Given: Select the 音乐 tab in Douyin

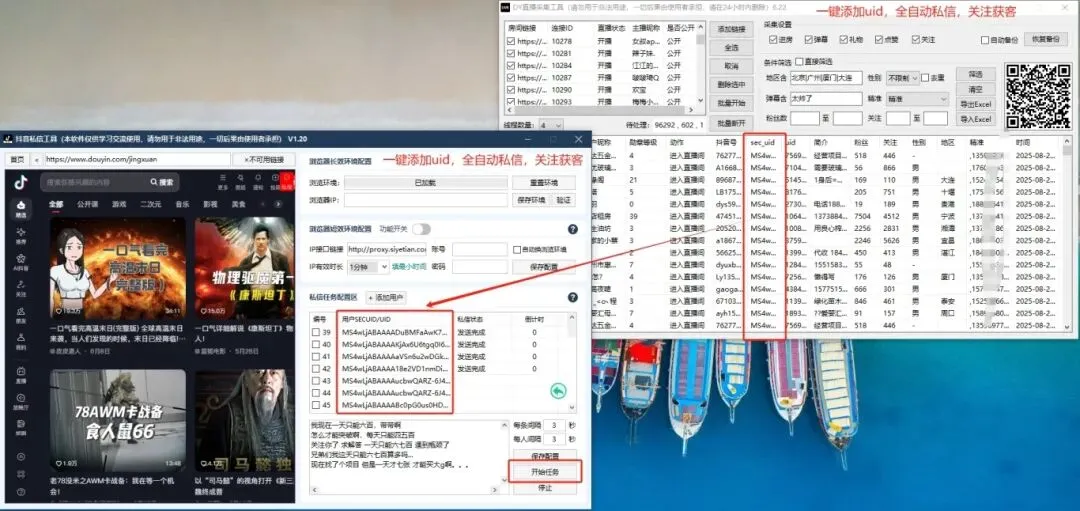Looking at the screenshot, I should [x=182, y=205].
